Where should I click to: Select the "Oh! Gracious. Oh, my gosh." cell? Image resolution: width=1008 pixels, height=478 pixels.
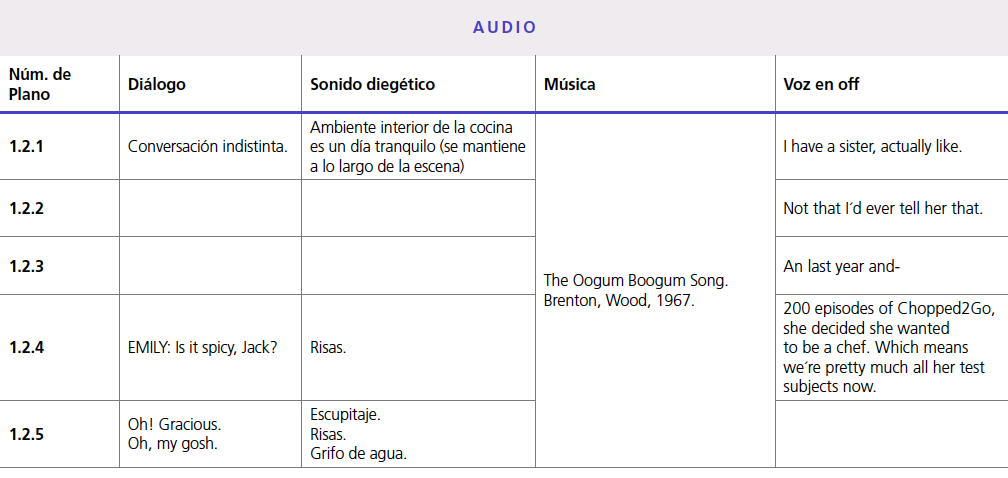[175, 434]
